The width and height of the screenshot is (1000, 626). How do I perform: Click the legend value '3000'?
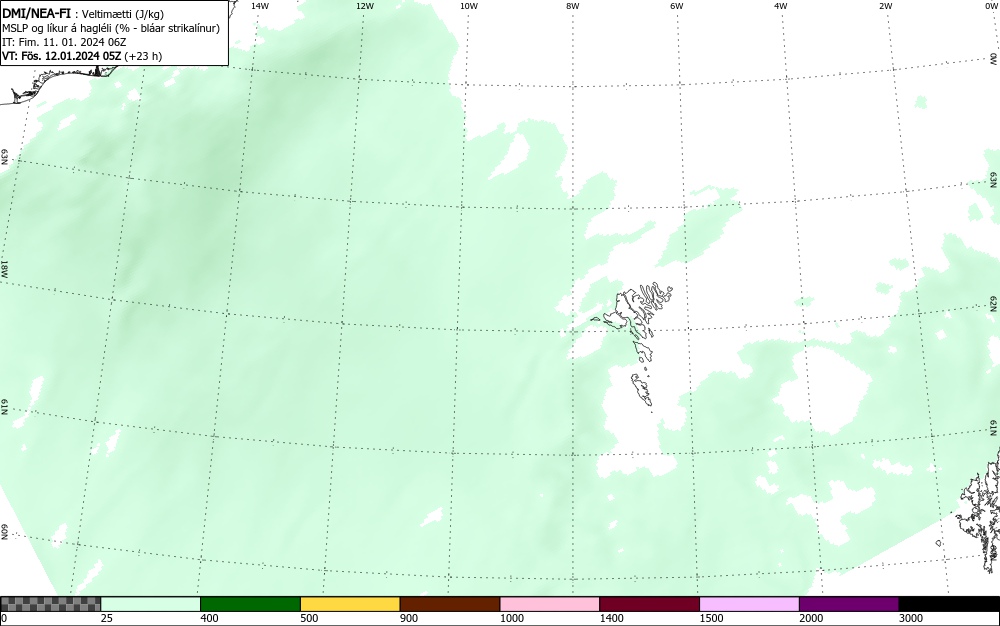pos(911,618)
